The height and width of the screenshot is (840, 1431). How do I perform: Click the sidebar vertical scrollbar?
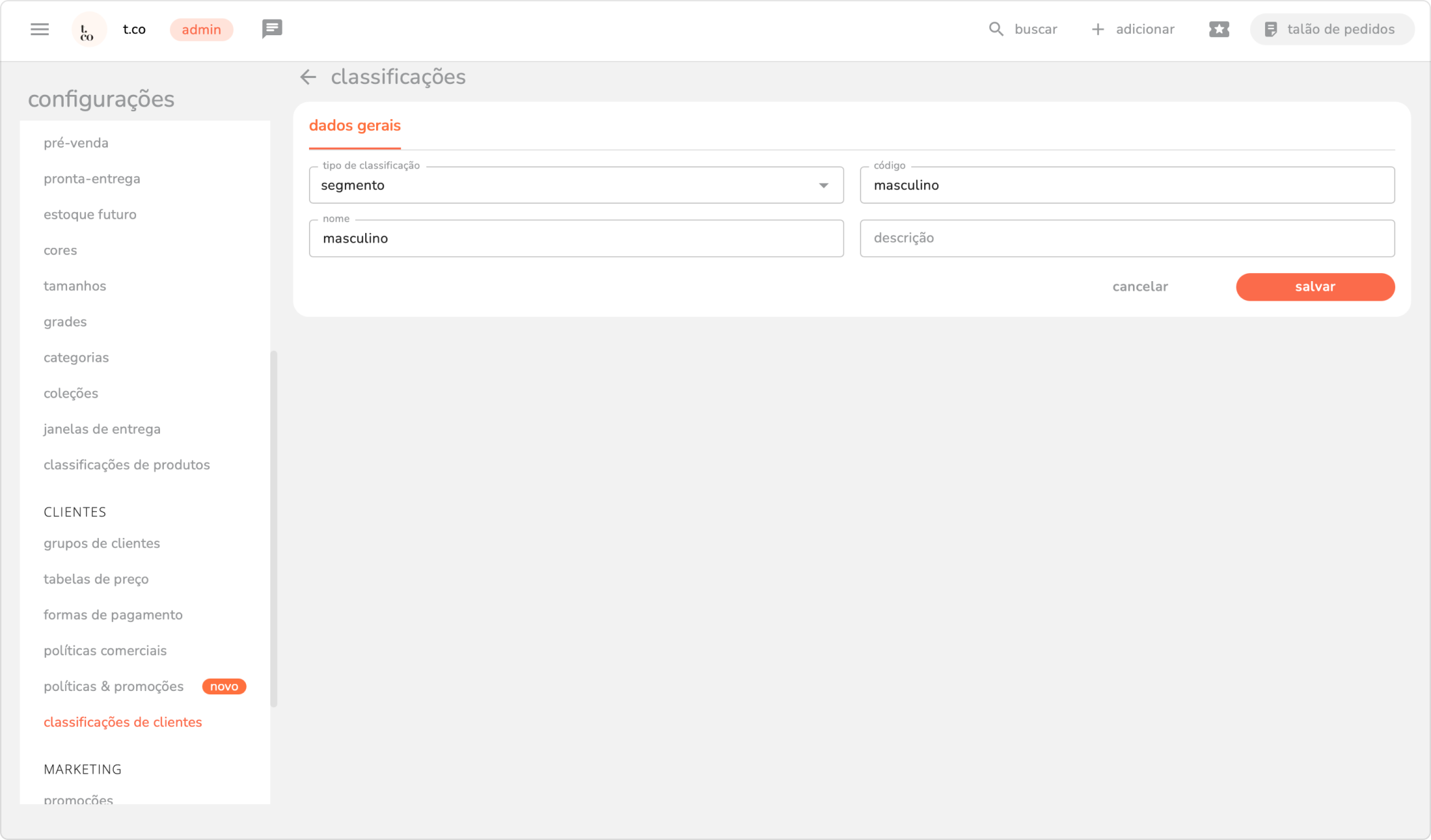274,528
